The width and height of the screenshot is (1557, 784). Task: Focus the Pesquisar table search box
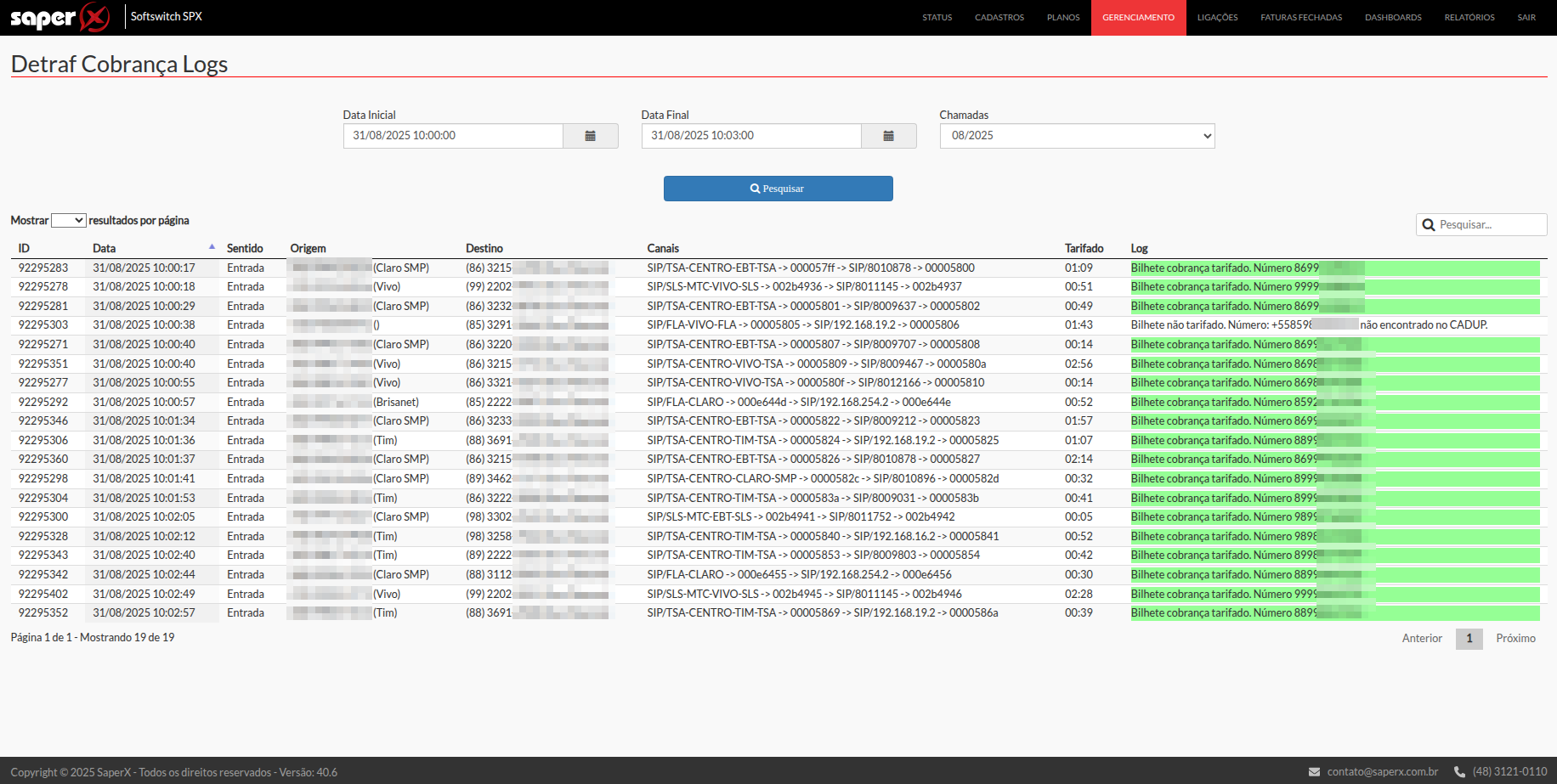point(1489,225)
